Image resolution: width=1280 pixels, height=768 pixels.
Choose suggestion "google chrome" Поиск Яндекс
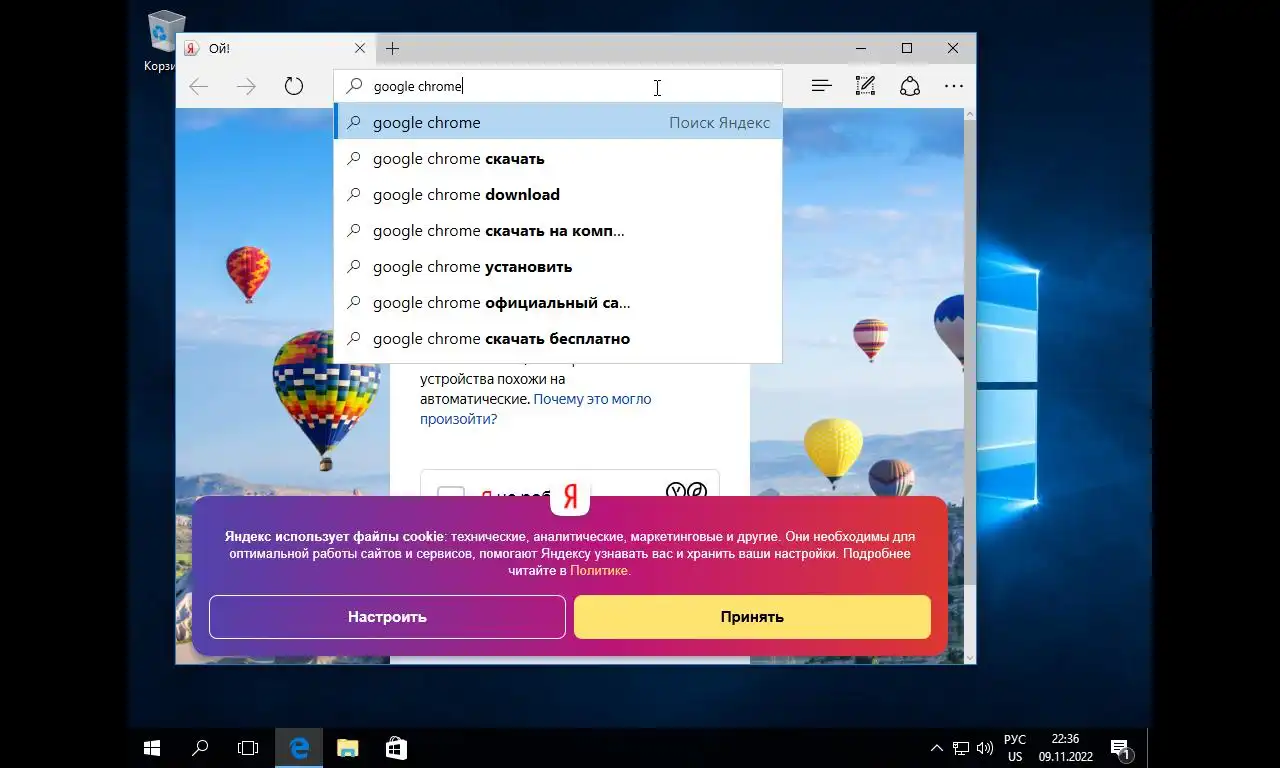pos(558,122)
